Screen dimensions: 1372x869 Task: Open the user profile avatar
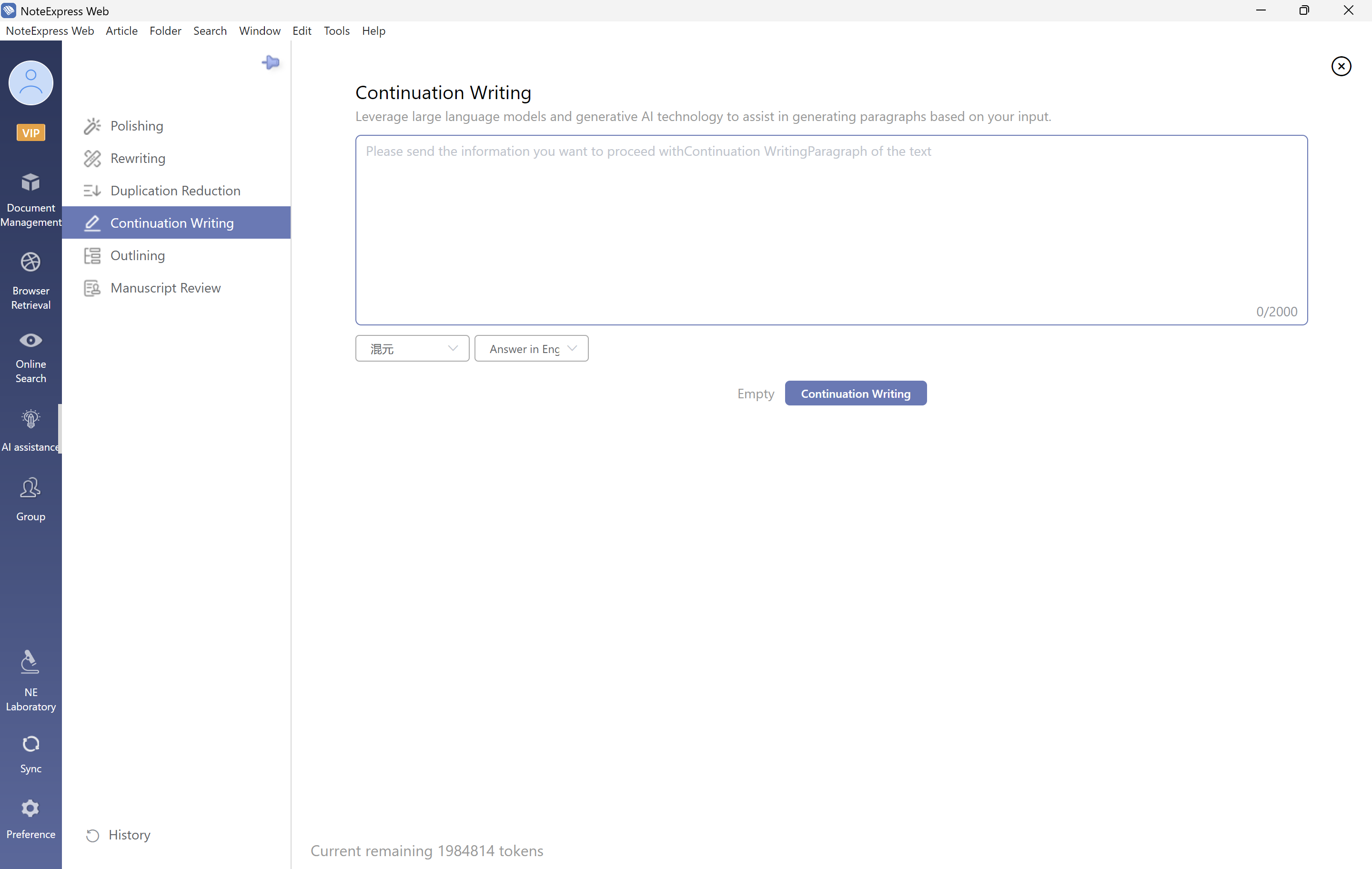point(31,83)
